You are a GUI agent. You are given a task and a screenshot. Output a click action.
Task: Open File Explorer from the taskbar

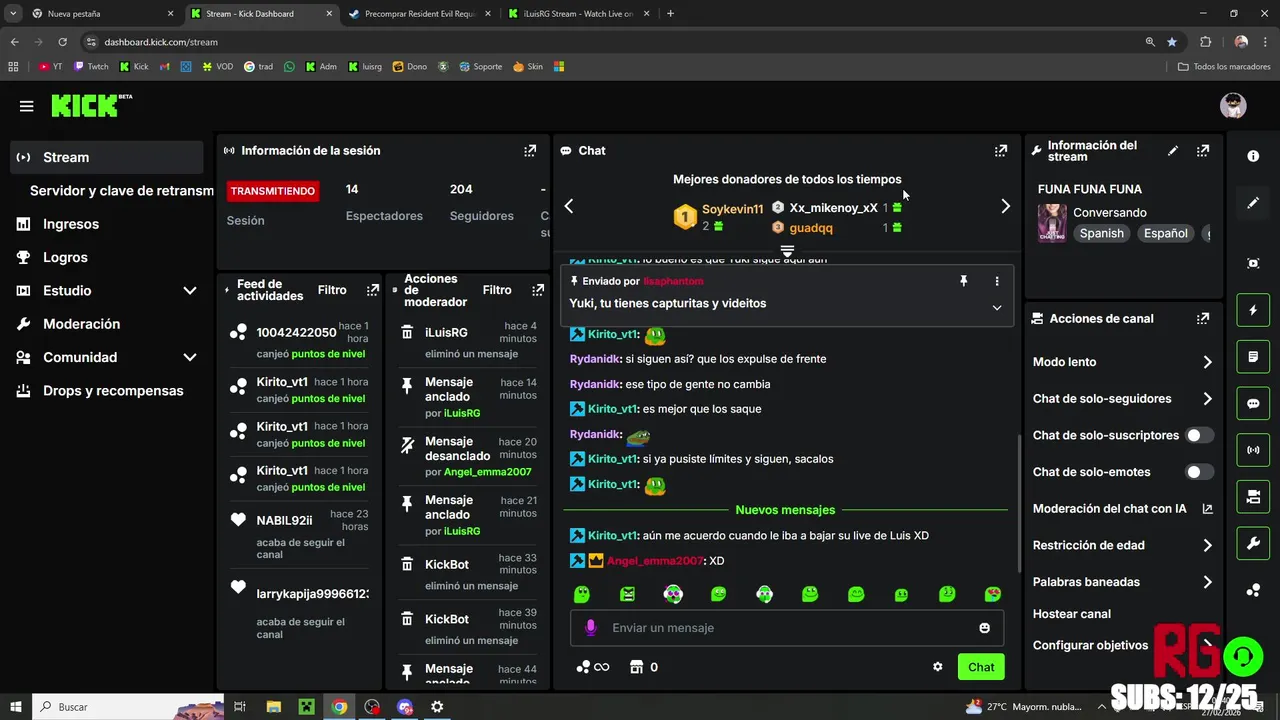[x=274, y=707]
